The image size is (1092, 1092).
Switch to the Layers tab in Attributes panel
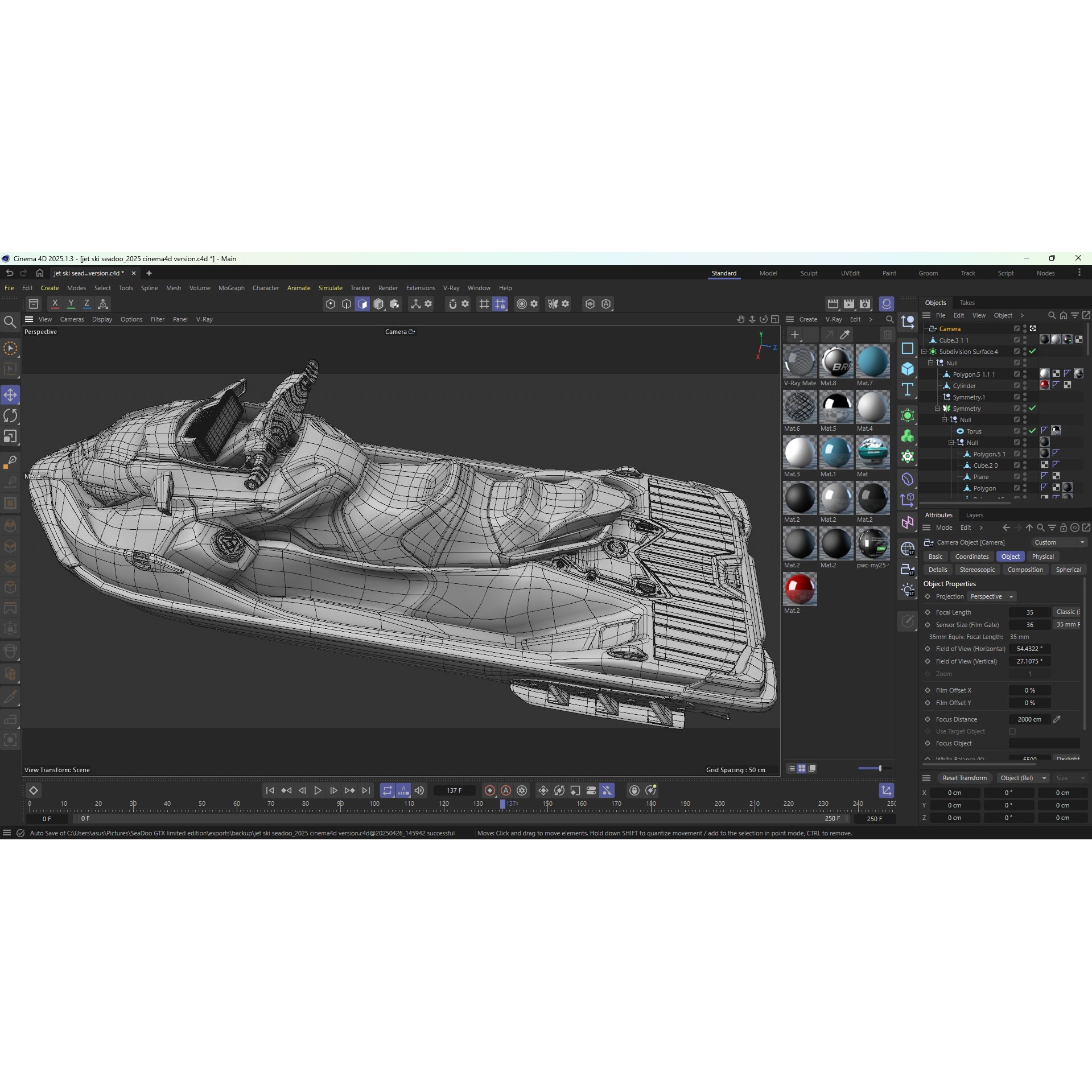pos(974,515)
